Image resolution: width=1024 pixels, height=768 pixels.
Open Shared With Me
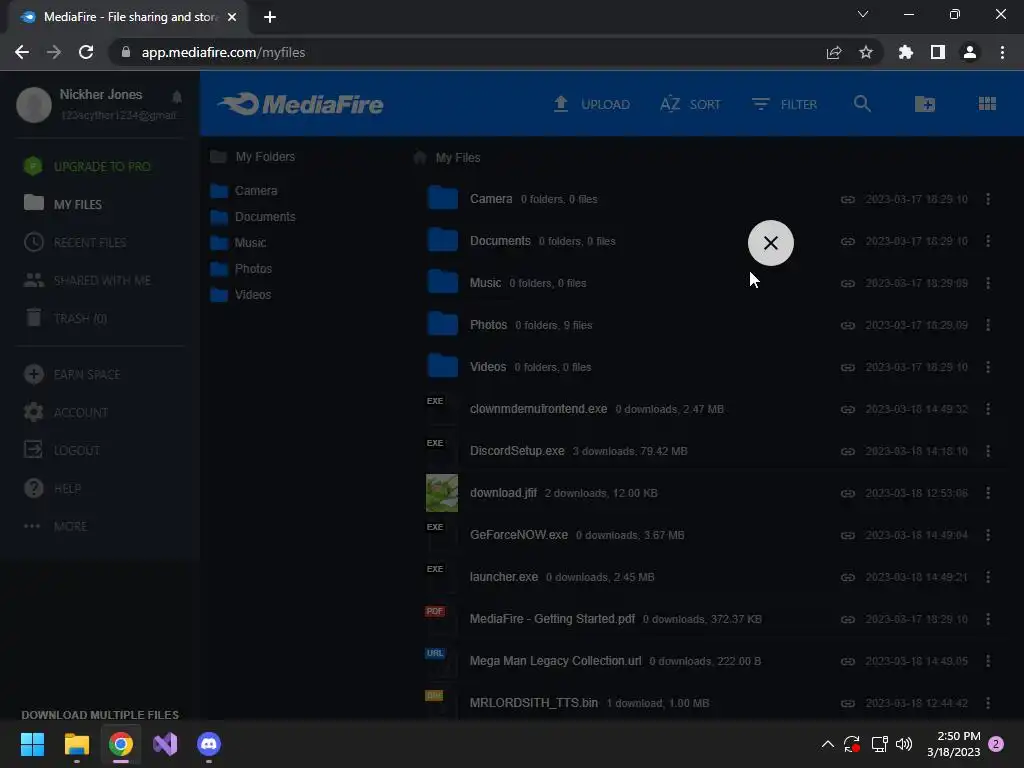click(87, 280)
